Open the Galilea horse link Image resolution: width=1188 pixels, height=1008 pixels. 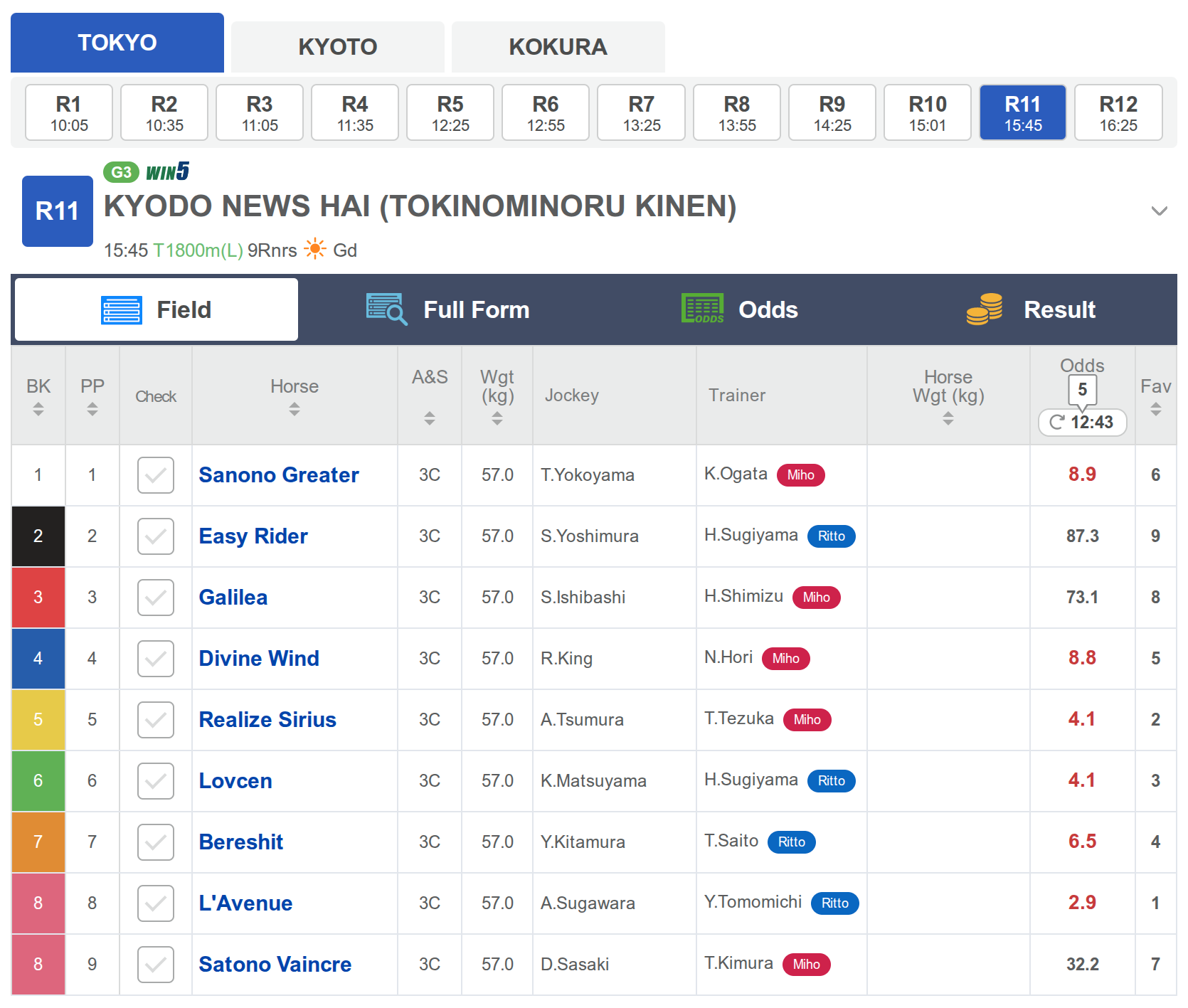click(233, 598)
